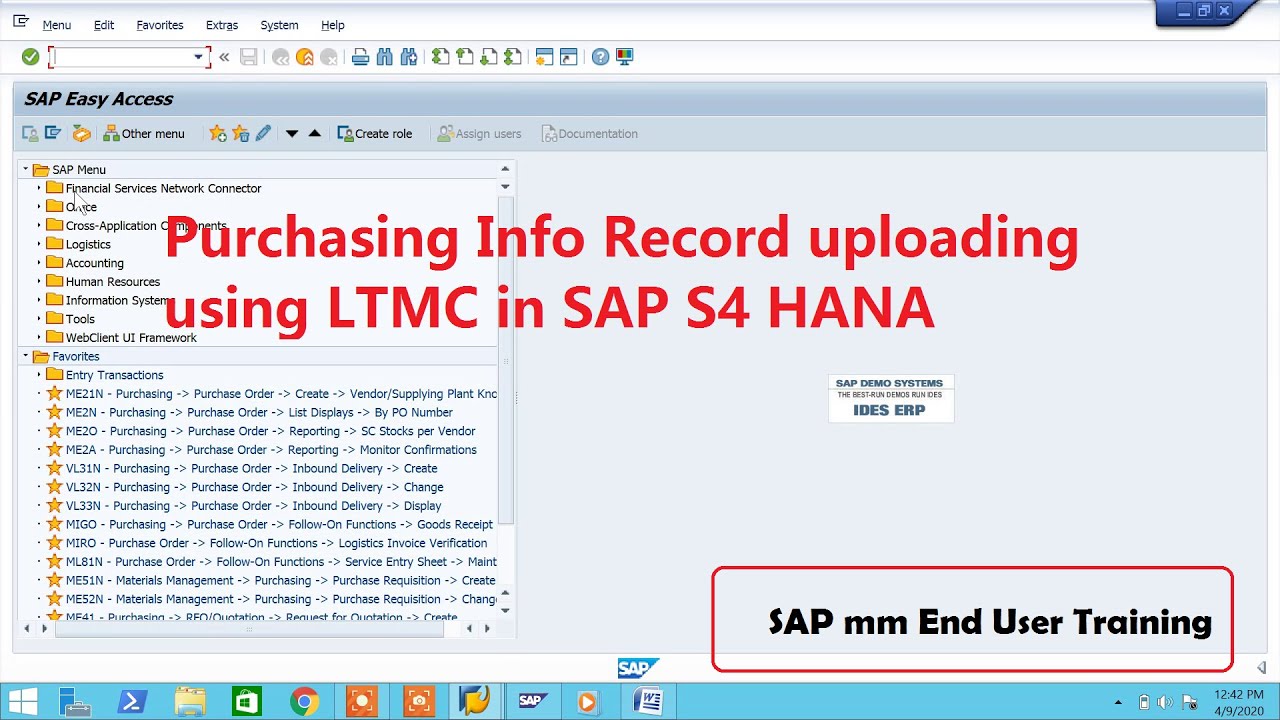Expand the Human Resources folder
1280x720 pixels.
coord(39,282)
